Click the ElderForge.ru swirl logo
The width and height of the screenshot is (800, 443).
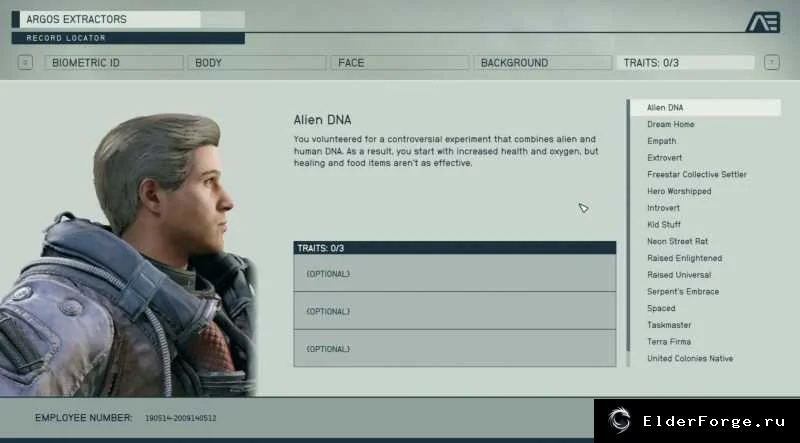(x=619, y=421)
